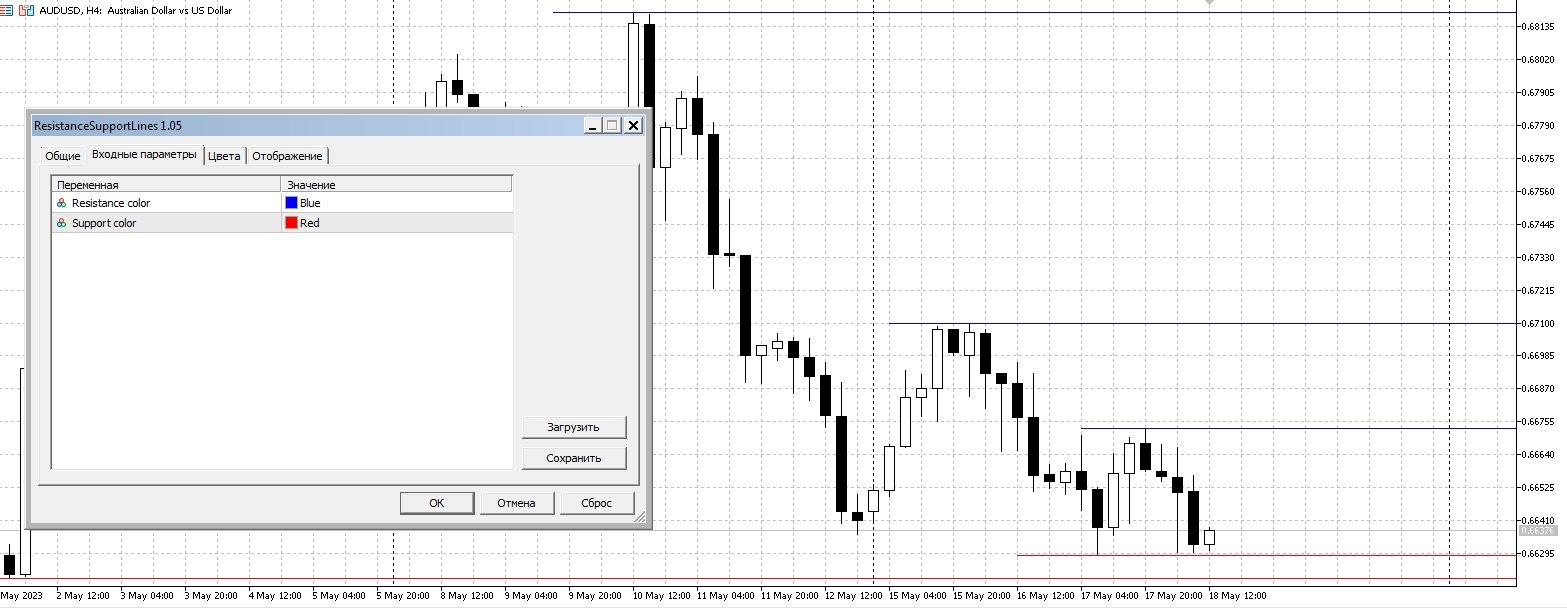Select the Входные параметры tab
1567x608 pixels.
coord(143,155)
